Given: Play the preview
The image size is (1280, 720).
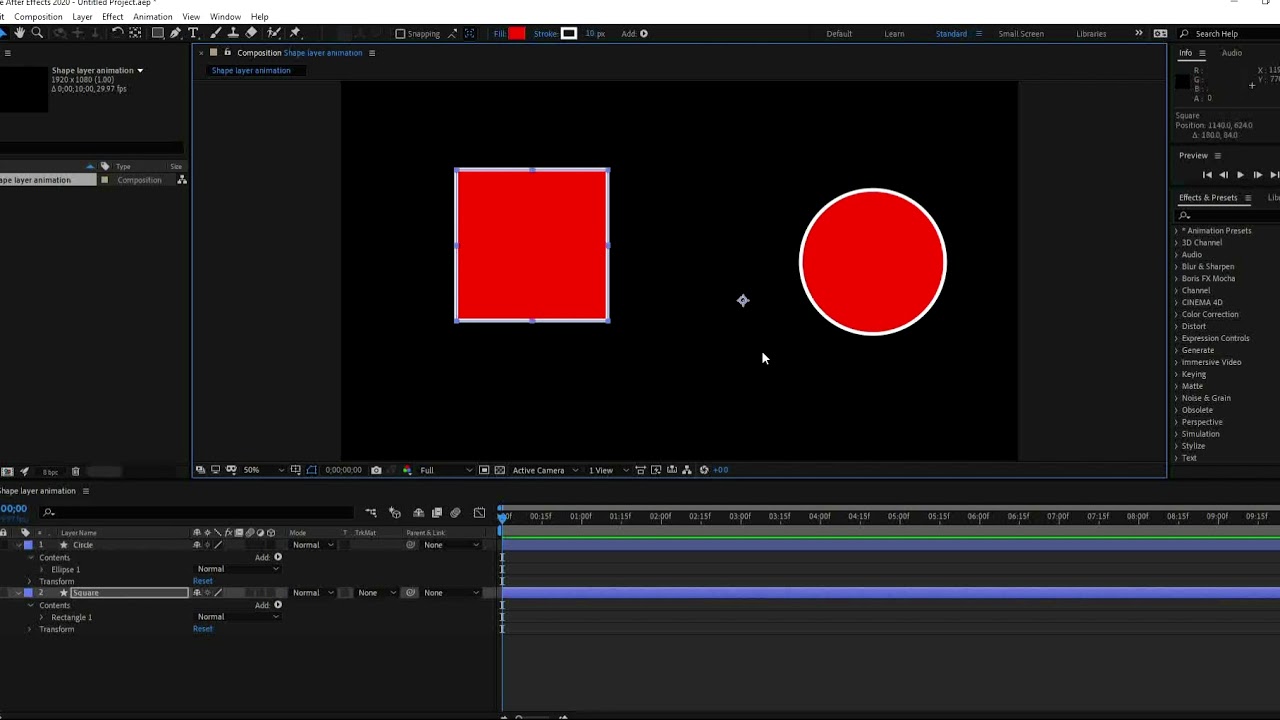Looking at the screenshot, I should click(x=1240, y=175).
